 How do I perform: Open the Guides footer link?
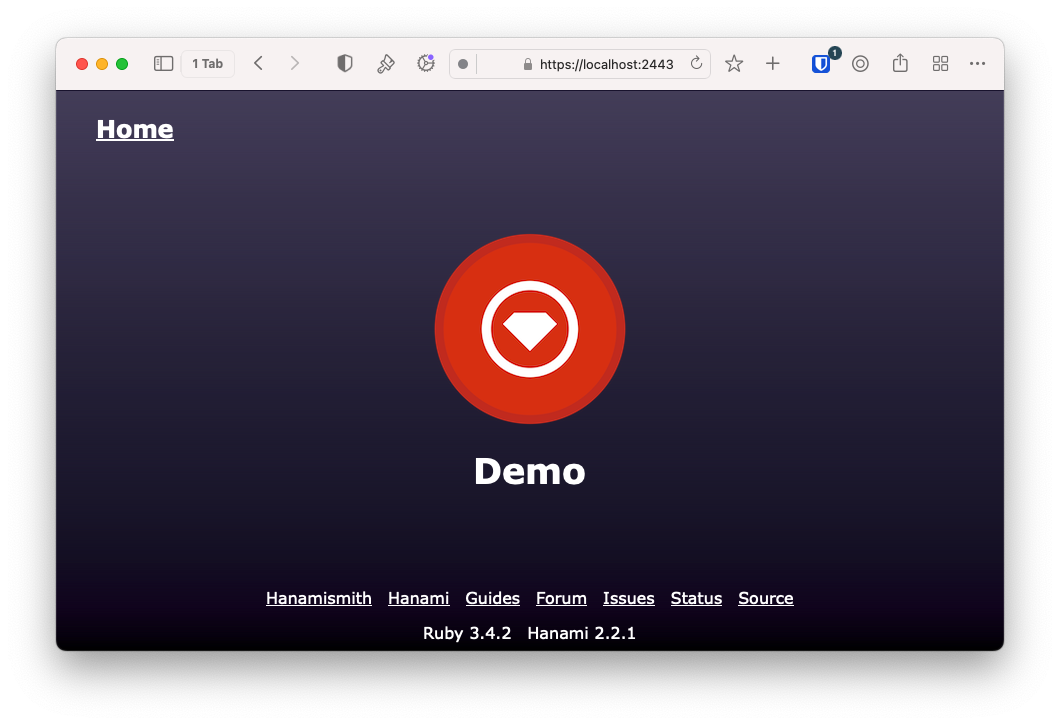492,599
